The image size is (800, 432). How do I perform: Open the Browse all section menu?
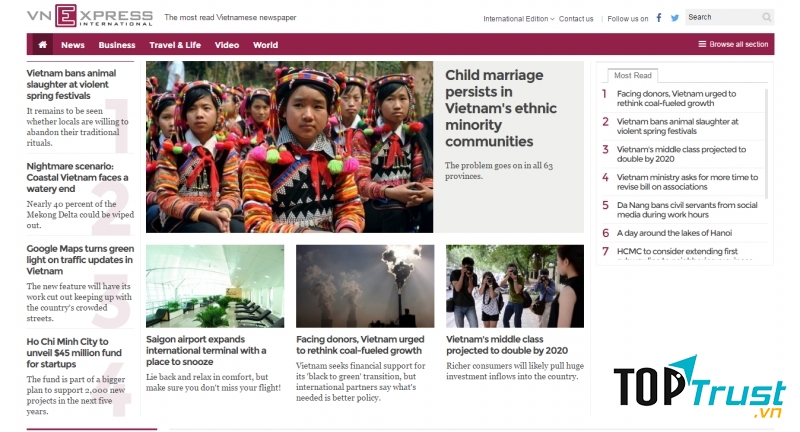[x=733, y=44]
